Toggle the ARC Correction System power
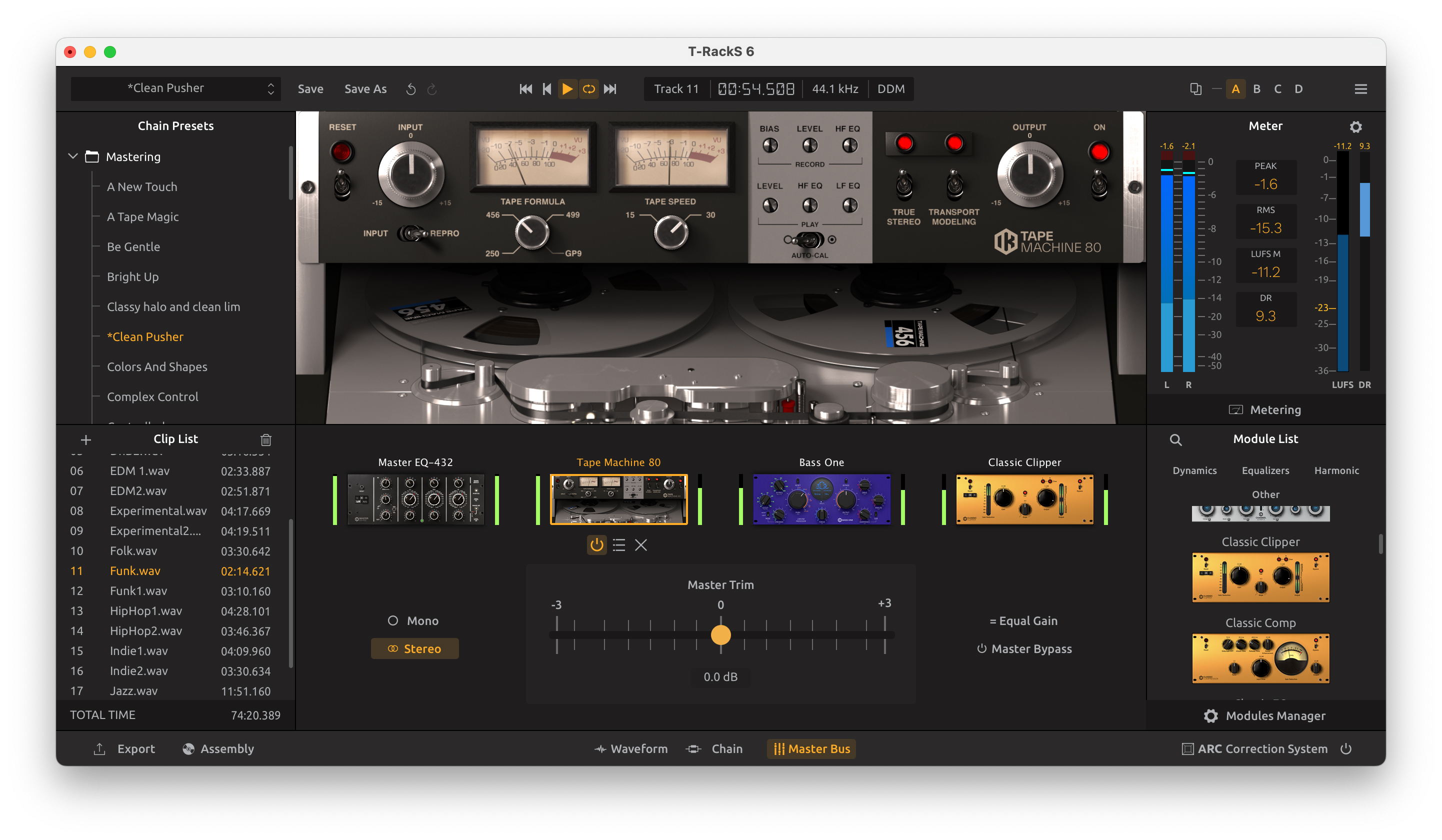 (1346, 749)
